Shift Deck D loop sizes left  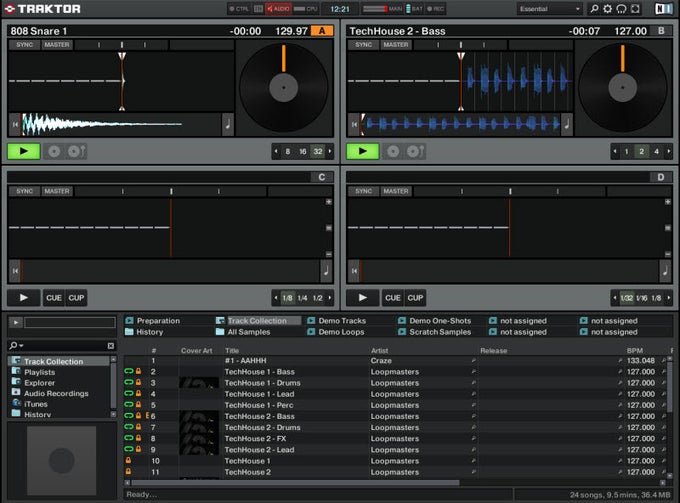tap(615, 298)
